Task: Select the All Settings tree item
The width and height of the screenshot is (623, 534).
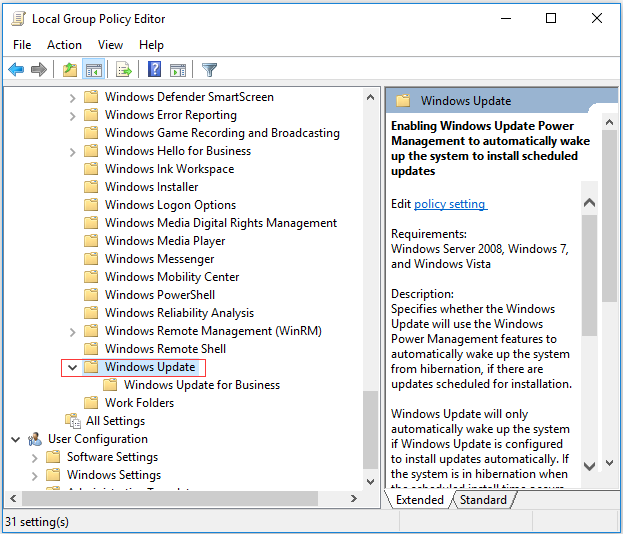Action: coord(115,421)
